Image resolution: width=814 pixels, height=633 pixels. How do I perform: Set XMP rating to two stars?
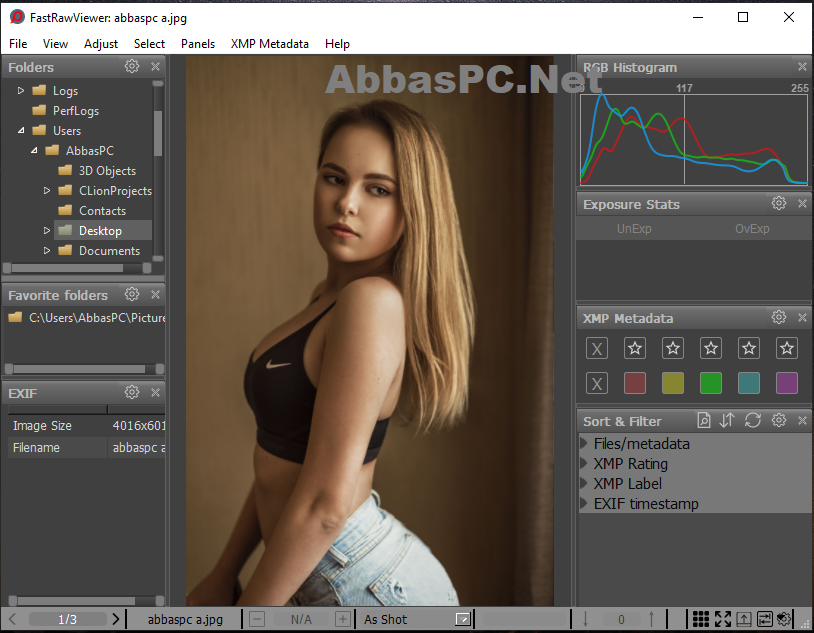[673, 348]
